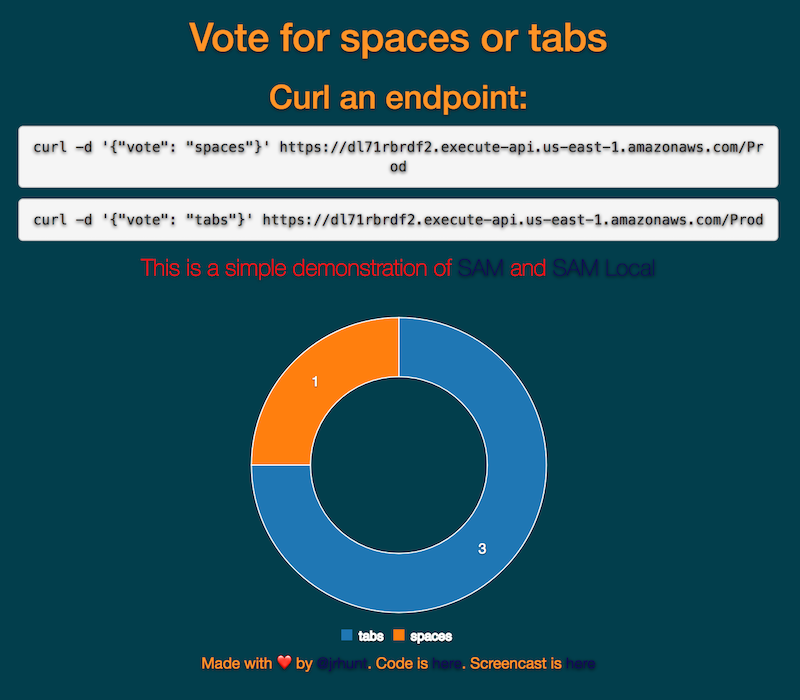Open the Code is here link
The image size is (800, 700).
[446, 663]
